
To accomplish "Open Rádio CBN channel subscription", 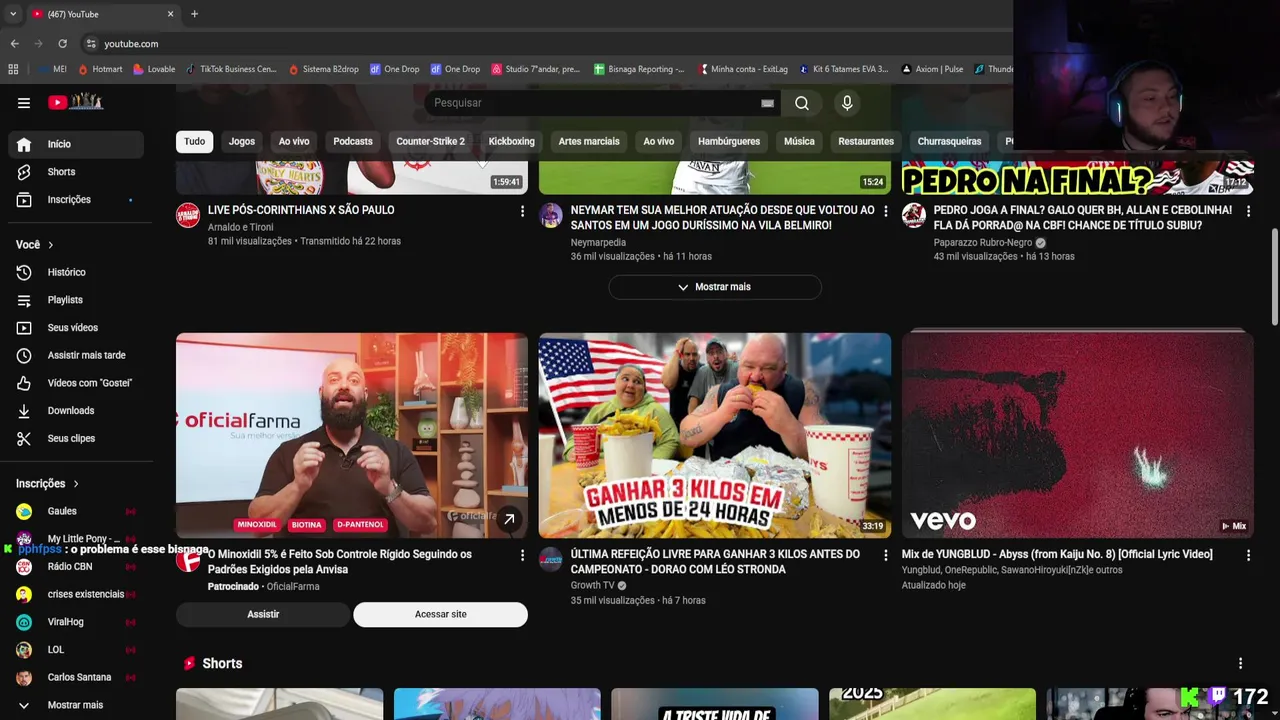I will 76,567.
